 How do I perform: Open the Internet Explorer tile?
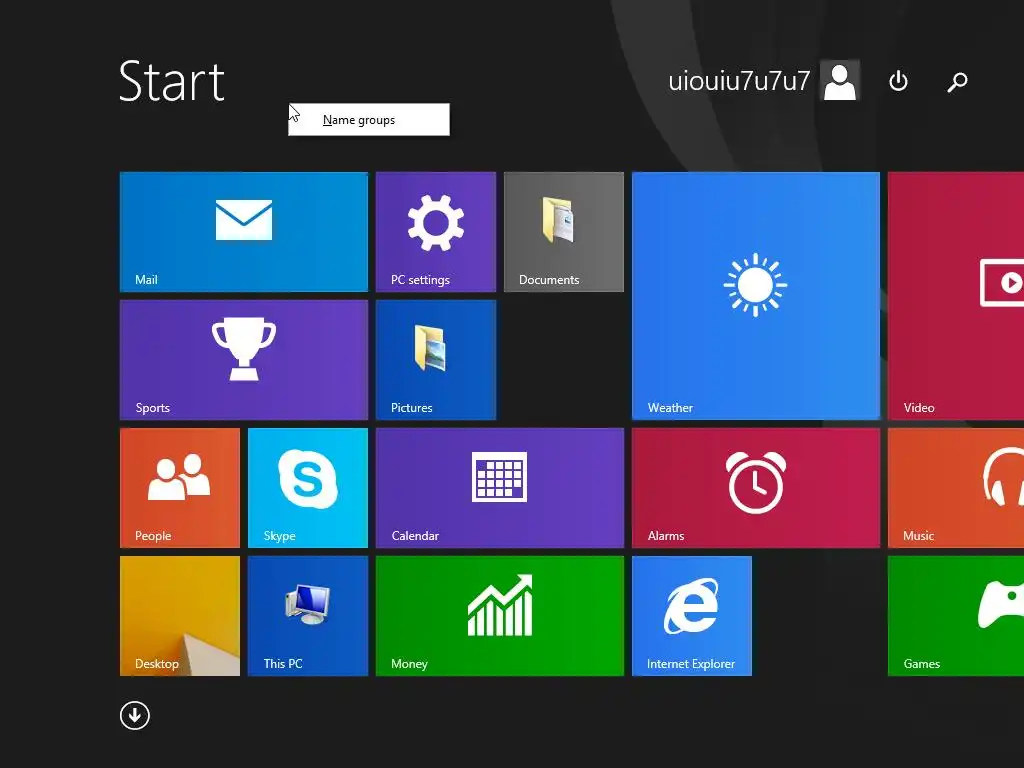692,616
